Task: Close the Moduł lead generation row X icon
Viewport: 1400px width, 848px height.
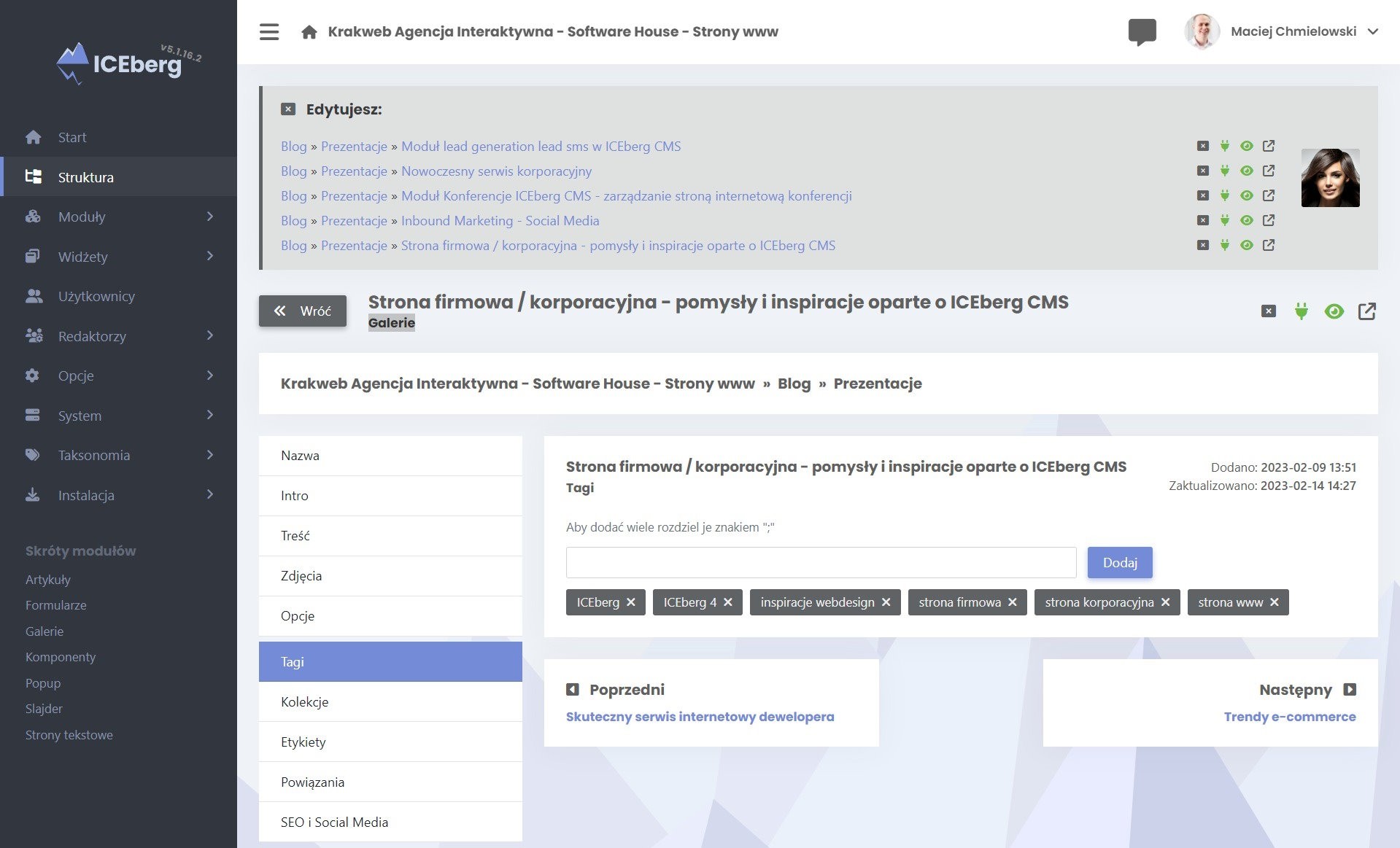Action: (x=1203, y=146)
